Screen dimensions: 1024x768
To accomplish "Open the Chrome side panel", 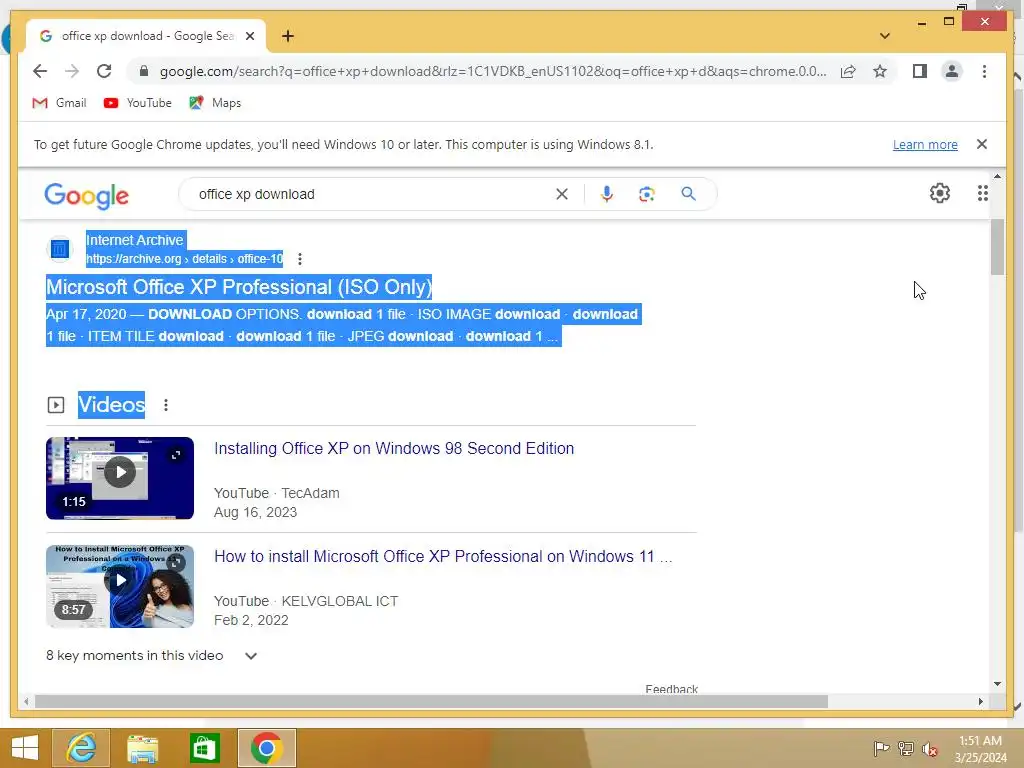I will pyautogui.click(x=920, y=71).
